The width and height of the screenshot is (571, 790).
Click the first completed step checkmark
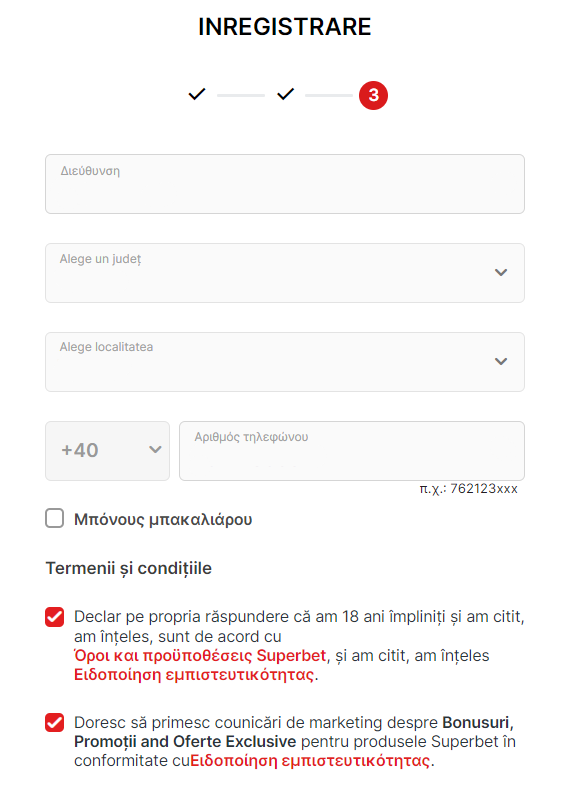coord(197,94)
